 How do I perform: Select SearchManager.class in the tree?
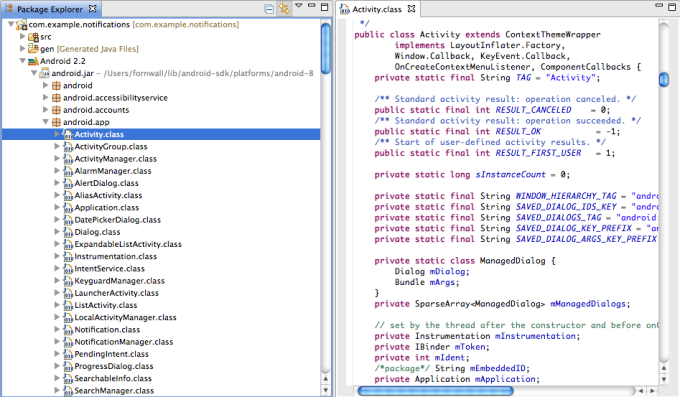pyautogui.click(x=114, y=390)
